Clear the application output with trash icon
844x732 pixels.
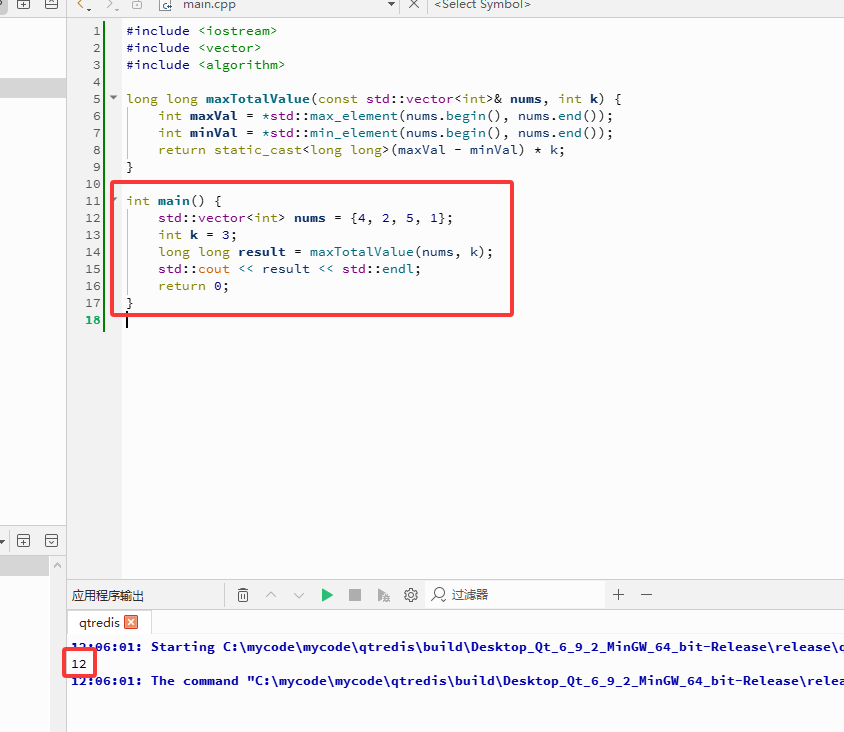pyautogui.click(x=243, y=595)
